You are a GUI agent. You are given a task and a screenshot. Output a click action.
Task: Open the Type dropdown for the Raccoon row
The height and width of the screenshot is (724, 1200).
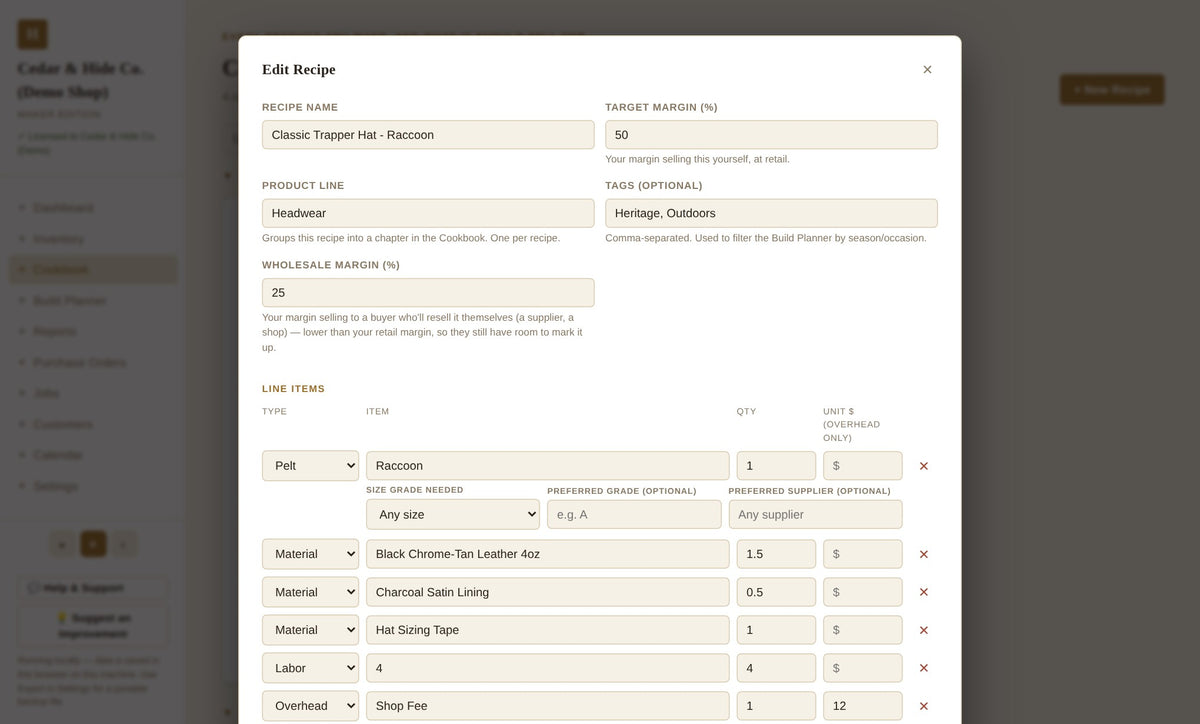pos(310,466)
